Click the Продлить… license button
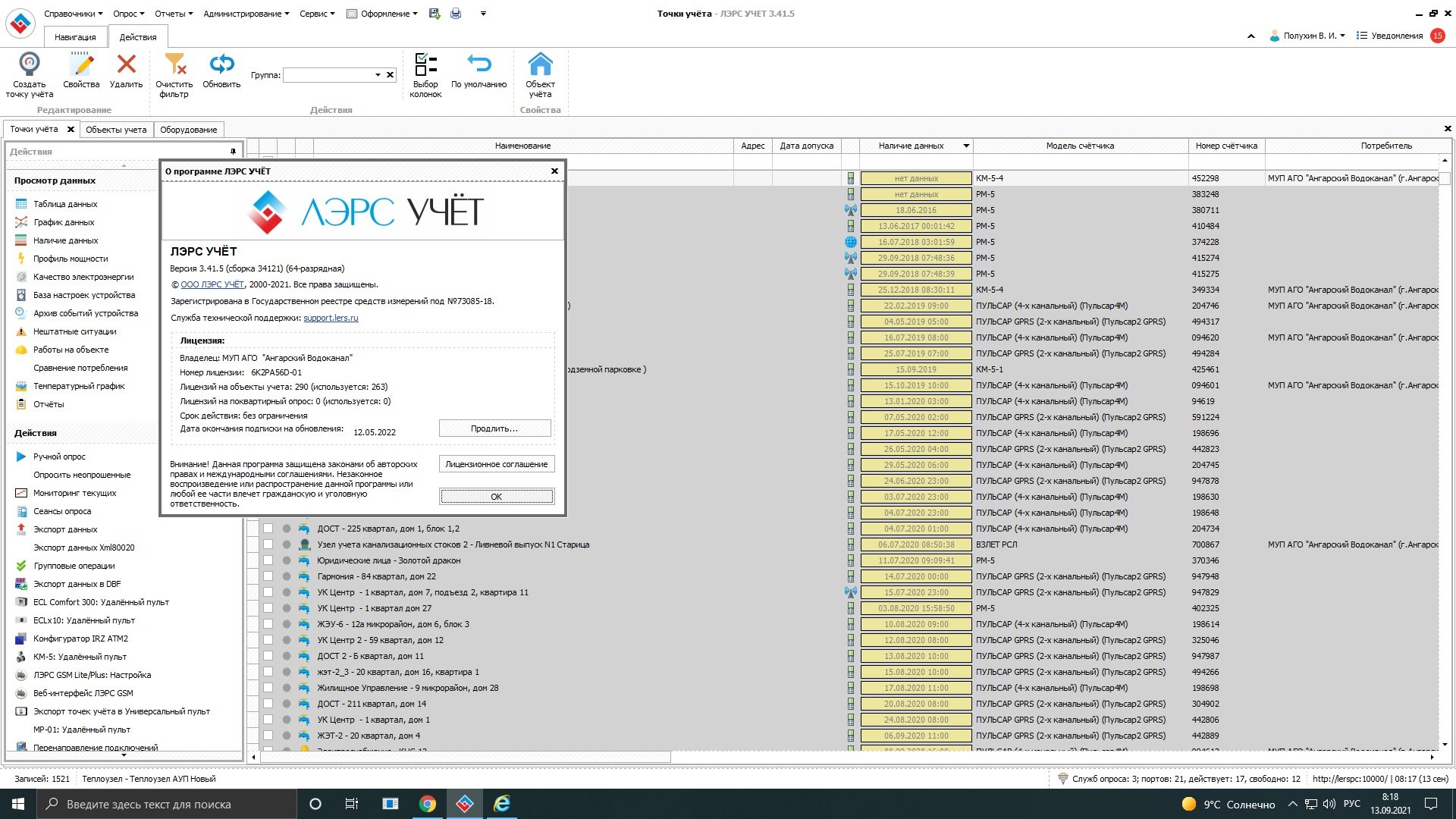The image size is (1456, 819). pos(494,428)
